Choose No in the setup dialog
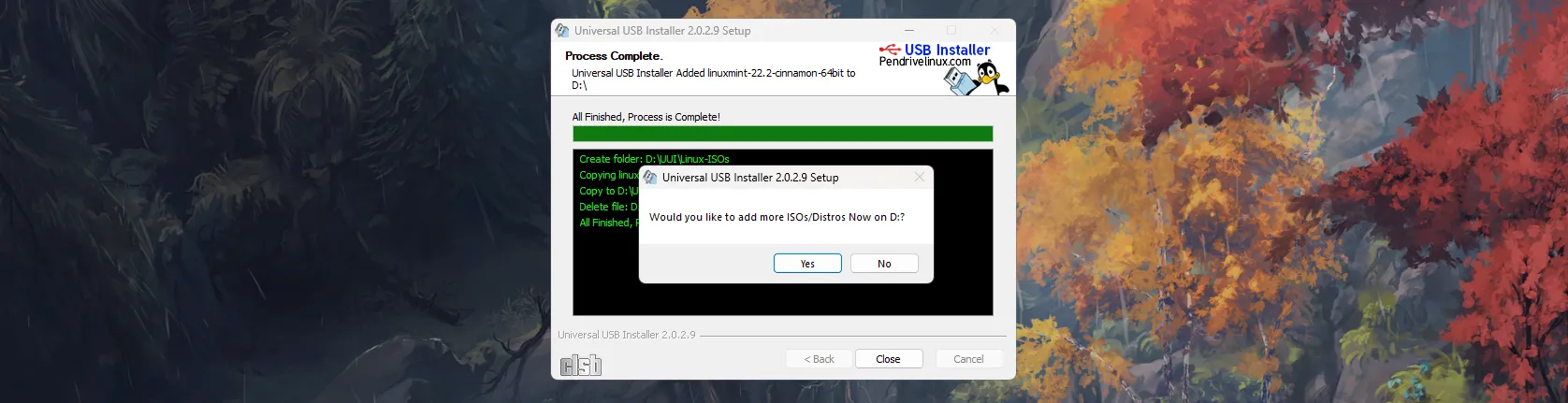The image size is (1568, 403). click(x=884, y=264)
